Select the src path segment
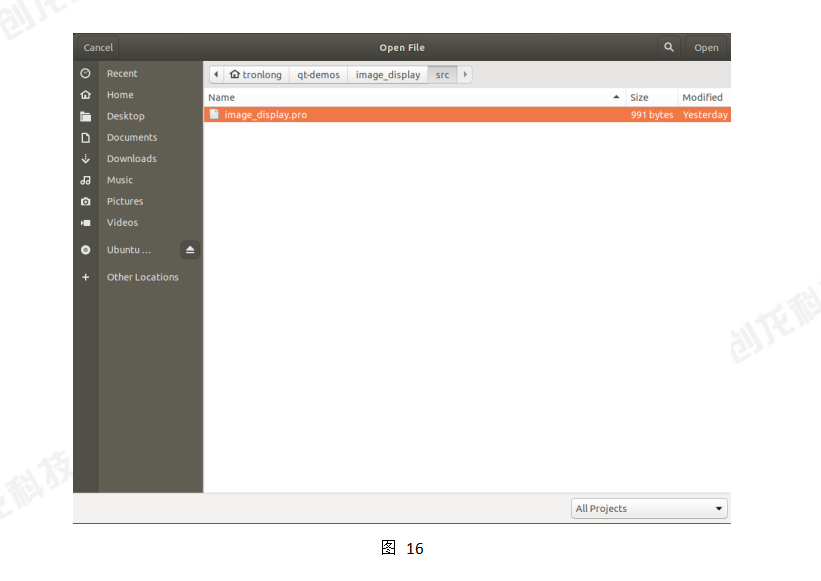821x581 pixels. pyautogui.click(x=442, y=74)
